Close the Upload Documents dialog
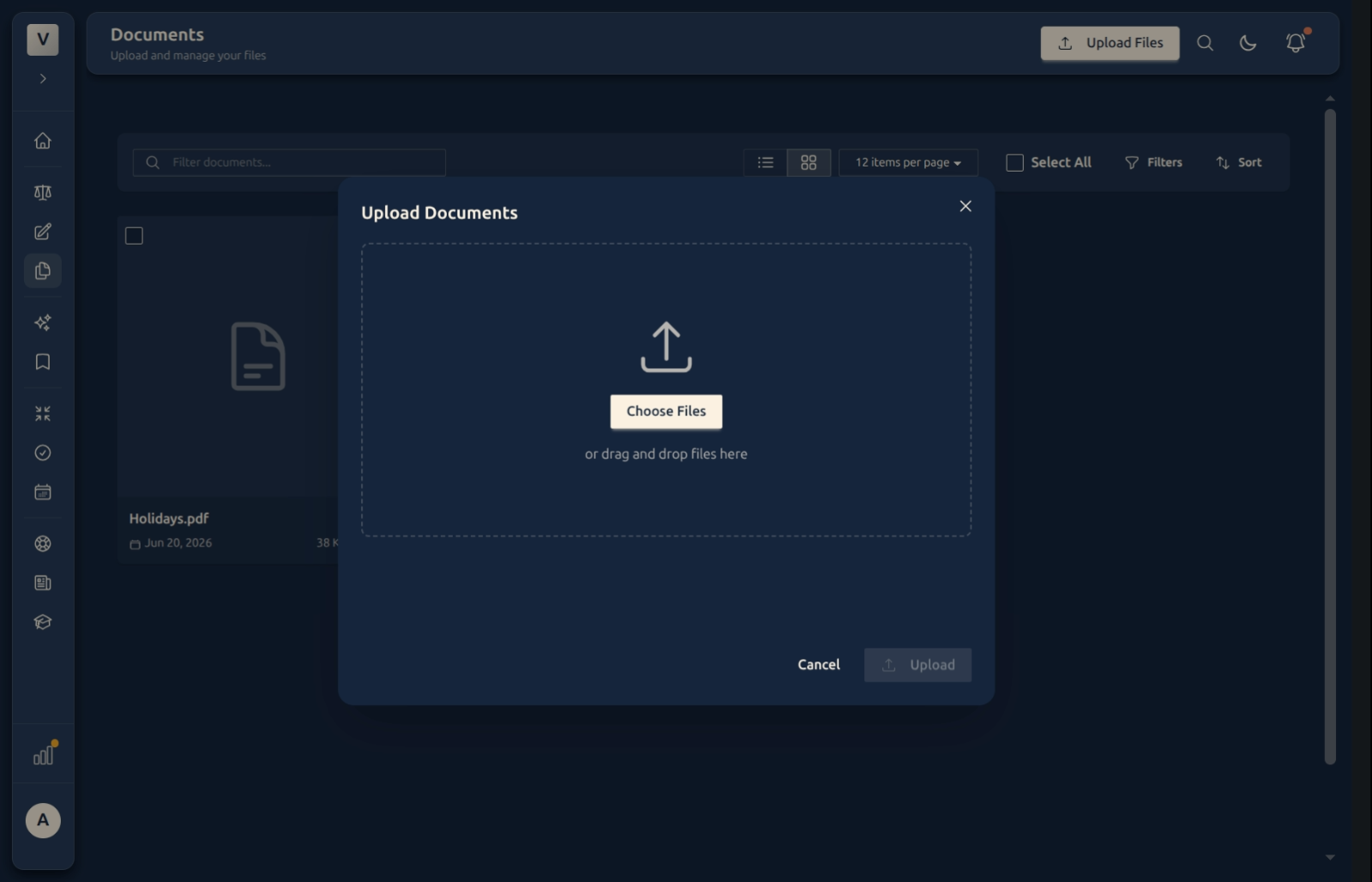1372x882 pixels. point(966,206)
